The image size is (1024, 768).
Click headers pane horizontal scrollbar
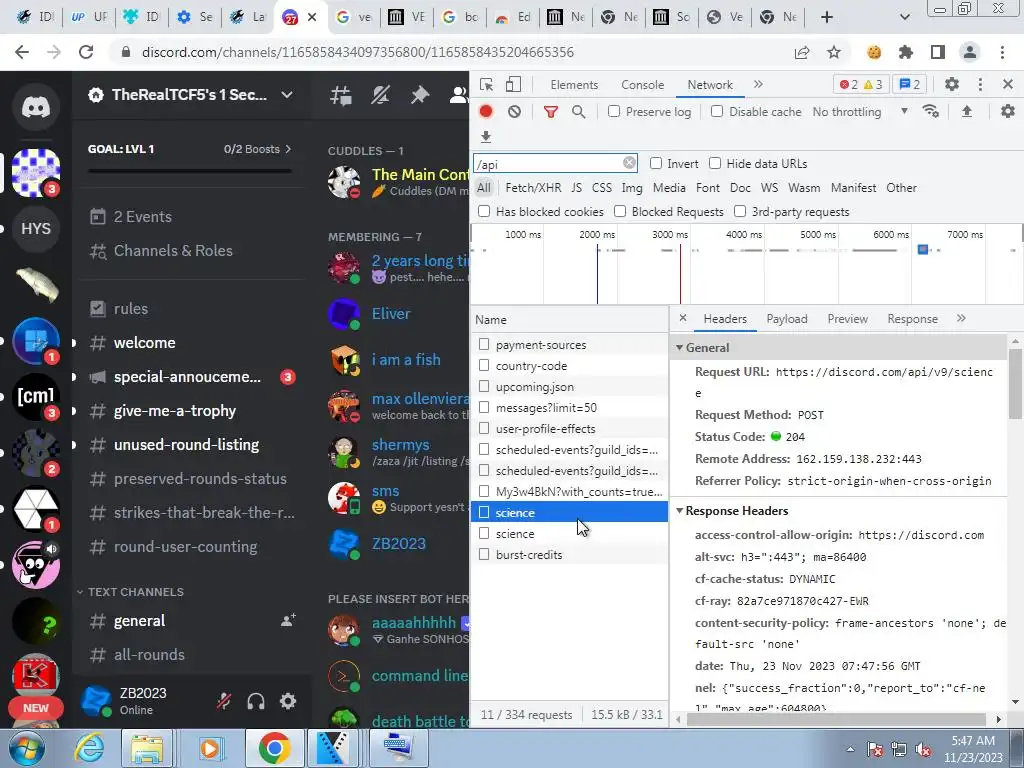point(836,719)
